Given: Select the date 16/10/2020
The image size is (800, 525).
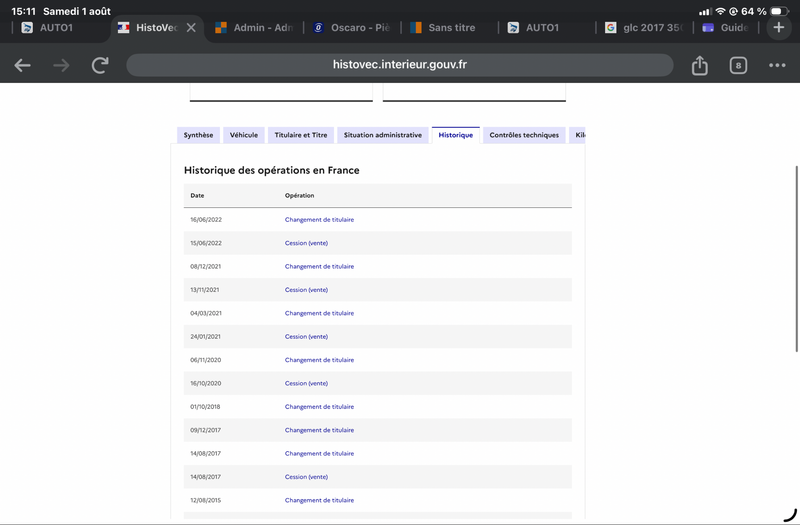Looking at the screenshot, I should click(x=206, y=383).
